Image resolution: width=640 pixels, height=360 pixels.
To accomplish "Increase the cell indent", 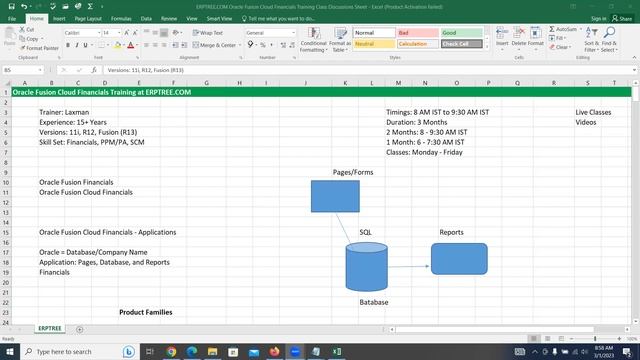I will click(x=184, y=45).
